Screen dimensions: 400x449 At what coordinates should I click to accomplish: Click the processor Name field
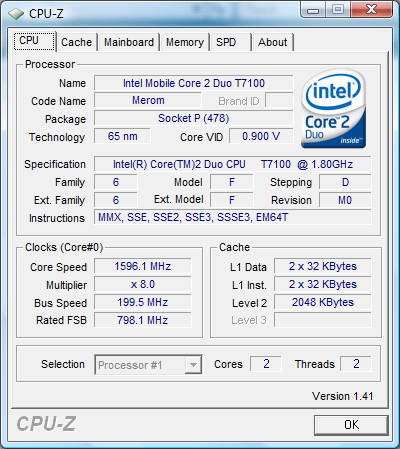pos(194,83)
